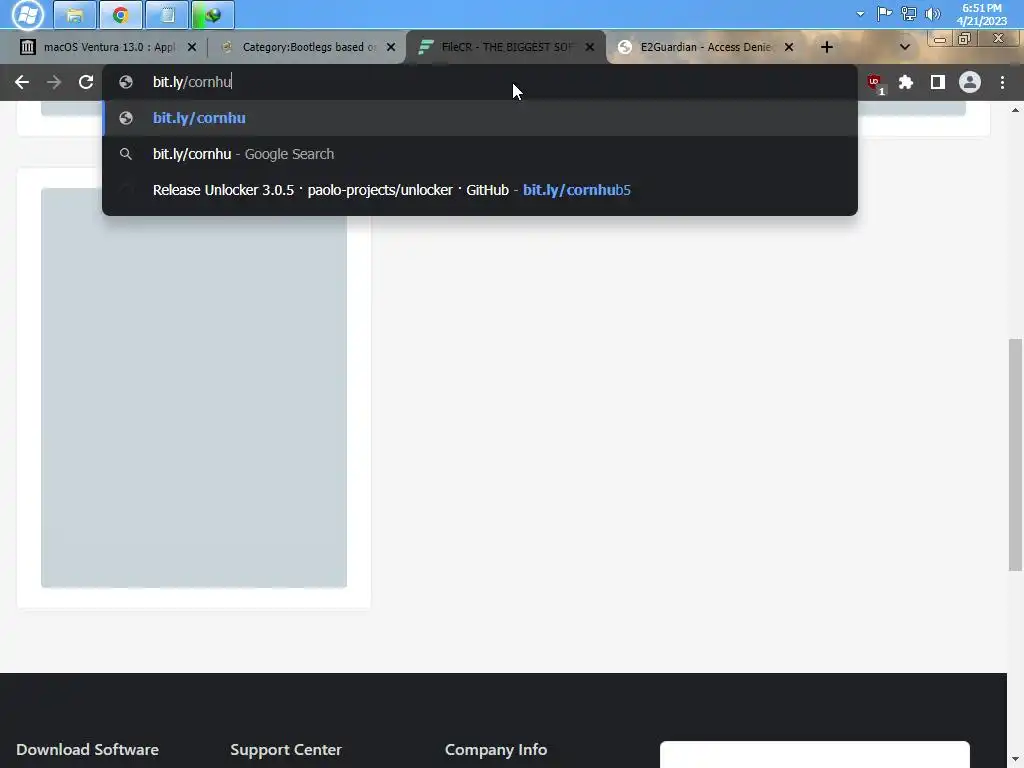This screenshot has height=768, width=1024.
Task: Open the Action Center flag icon
Action: [884, 14]
